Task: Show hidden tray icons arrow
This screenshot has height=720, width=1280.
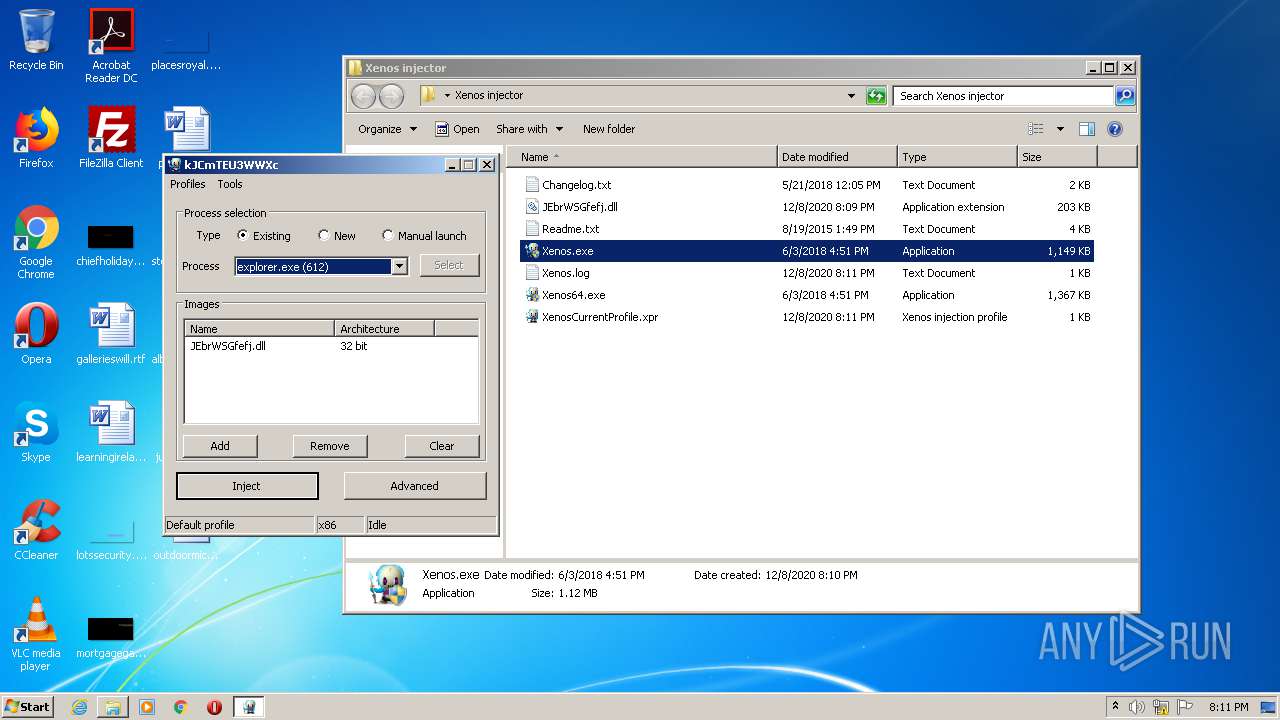Action: click(1115, 707)
